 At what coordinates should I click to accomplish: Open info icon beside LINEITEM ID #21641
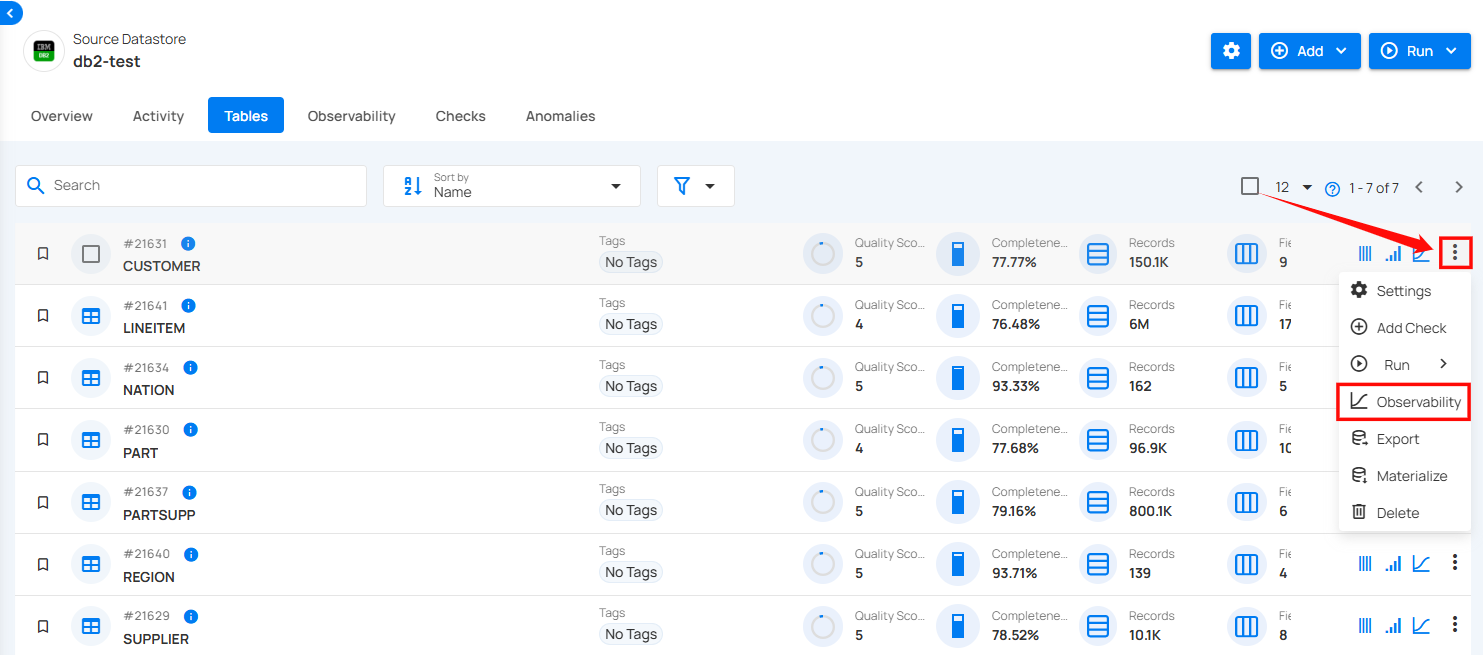188,306
